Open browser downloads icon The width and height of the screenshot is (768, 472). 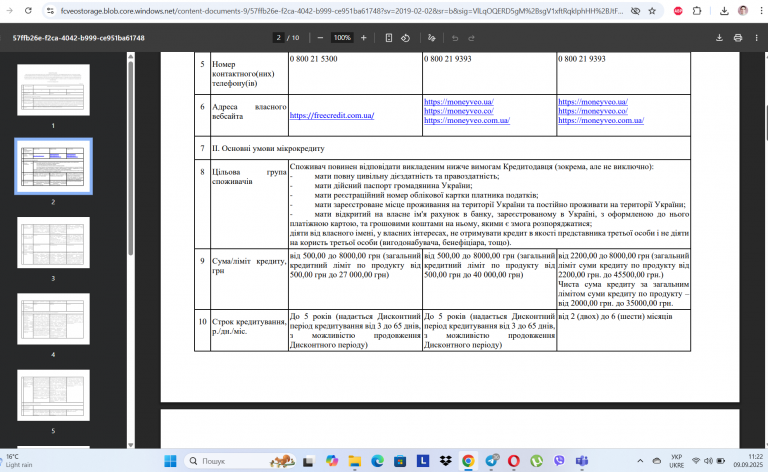724,11
